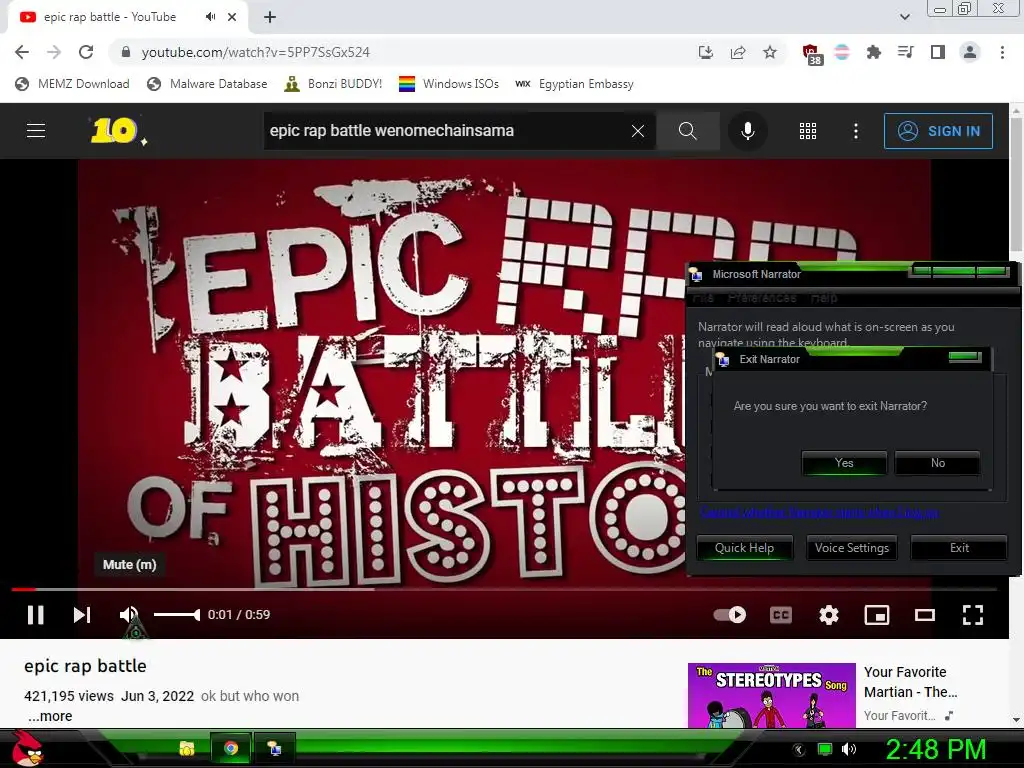
Task: Open the Chrome profile avatar
Action: click(970, 52)
